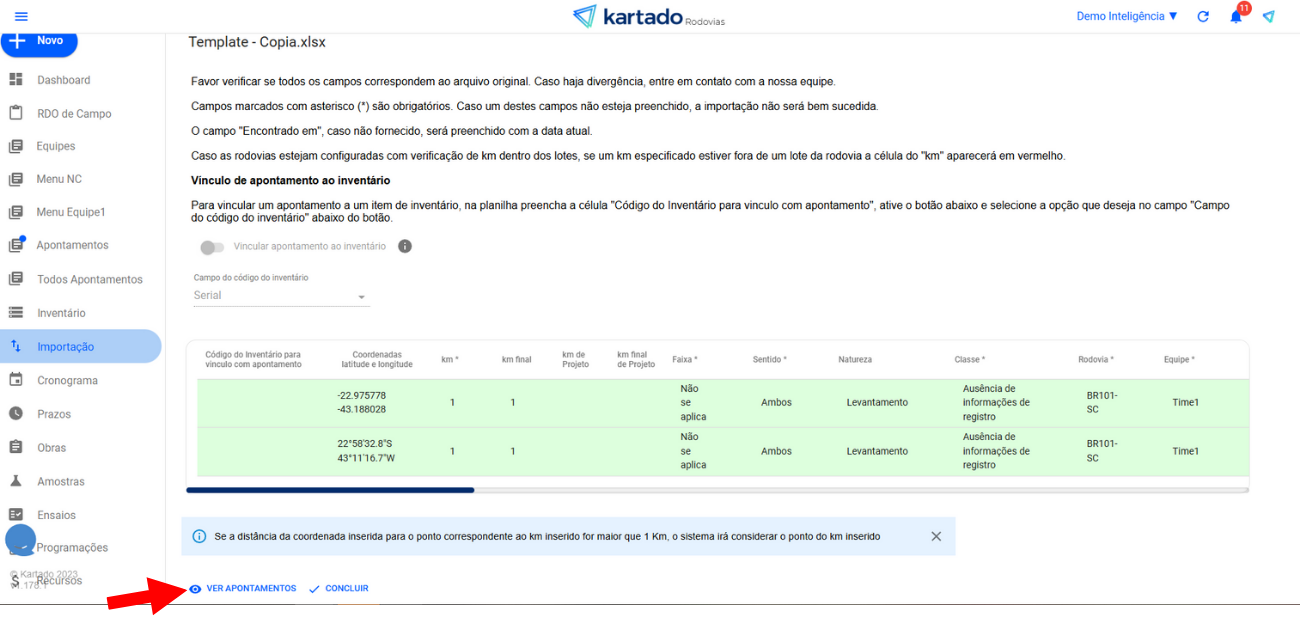Viewport: 1301px width, 636px height.
Task: Open the Importação menu item
Action: point(66,347)
